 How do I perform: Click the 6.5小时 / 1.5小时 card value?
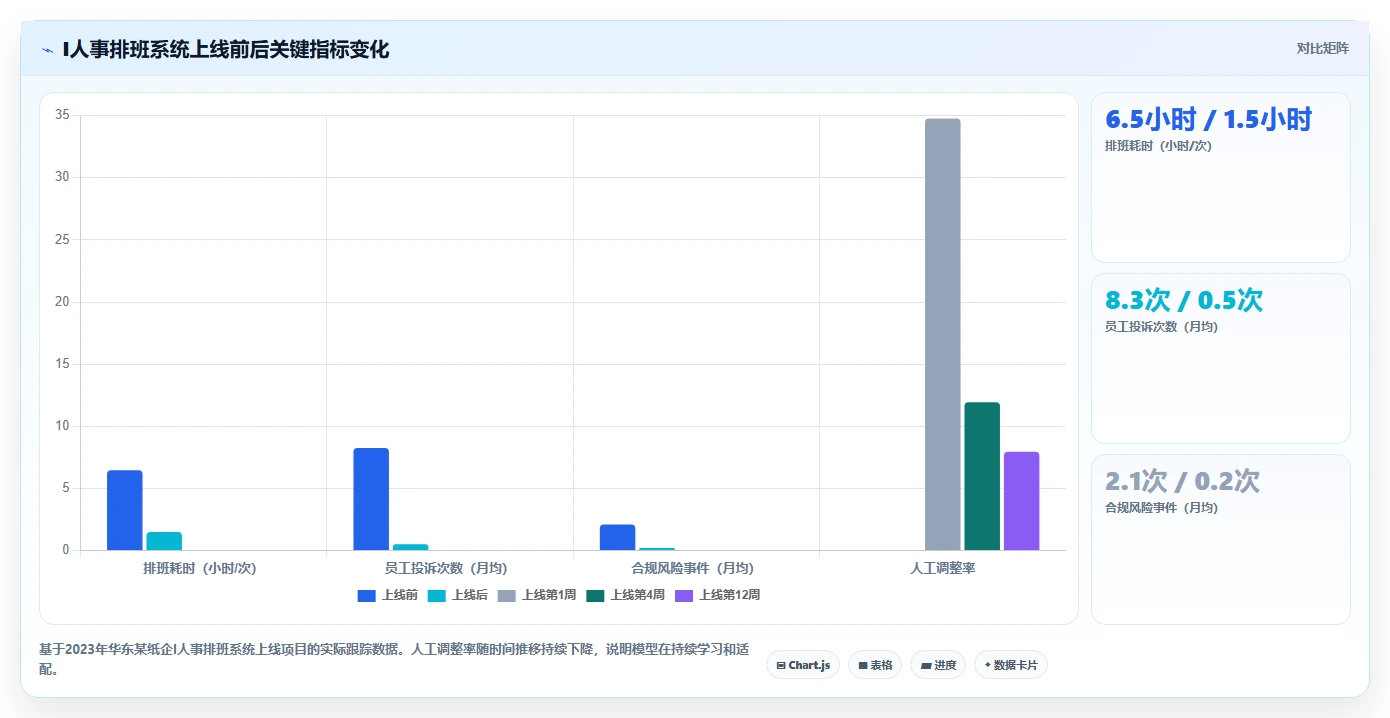[1208, 120]
